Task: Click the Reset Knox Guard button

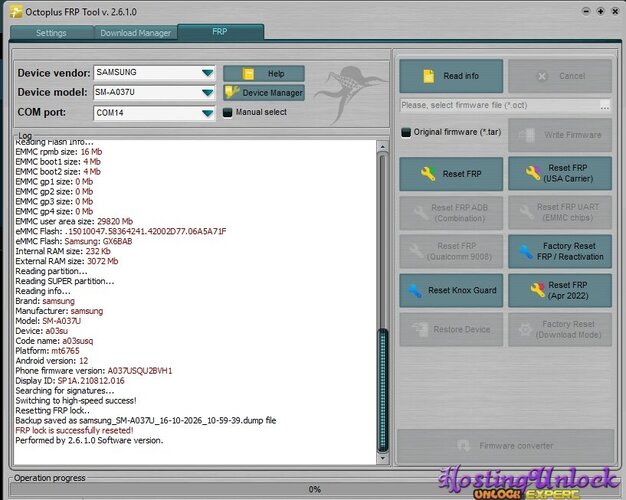Action: [x=451, y=290]
